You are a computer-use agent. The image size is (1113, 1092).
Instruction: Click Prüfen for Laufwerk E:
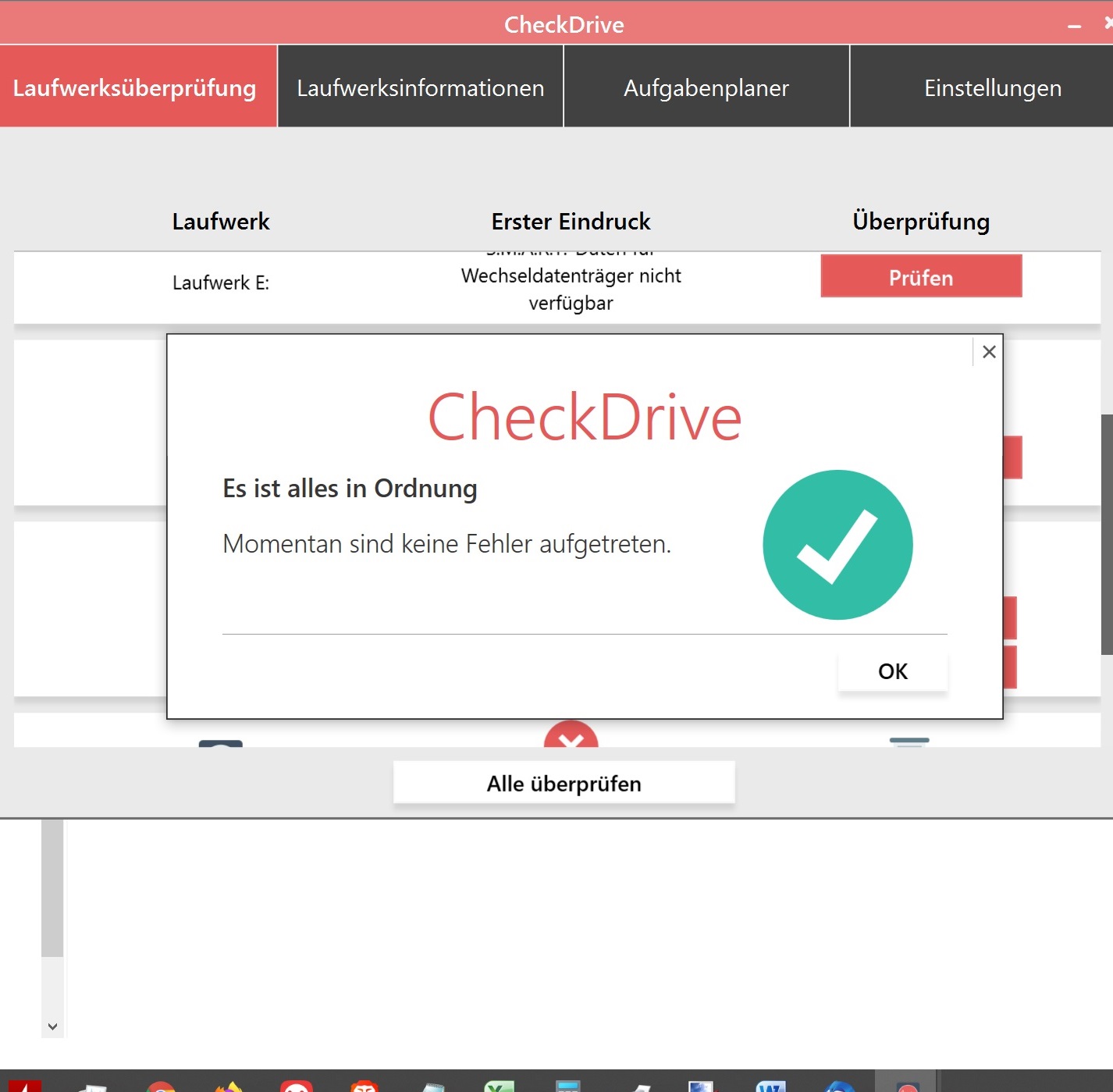point(921,276)
